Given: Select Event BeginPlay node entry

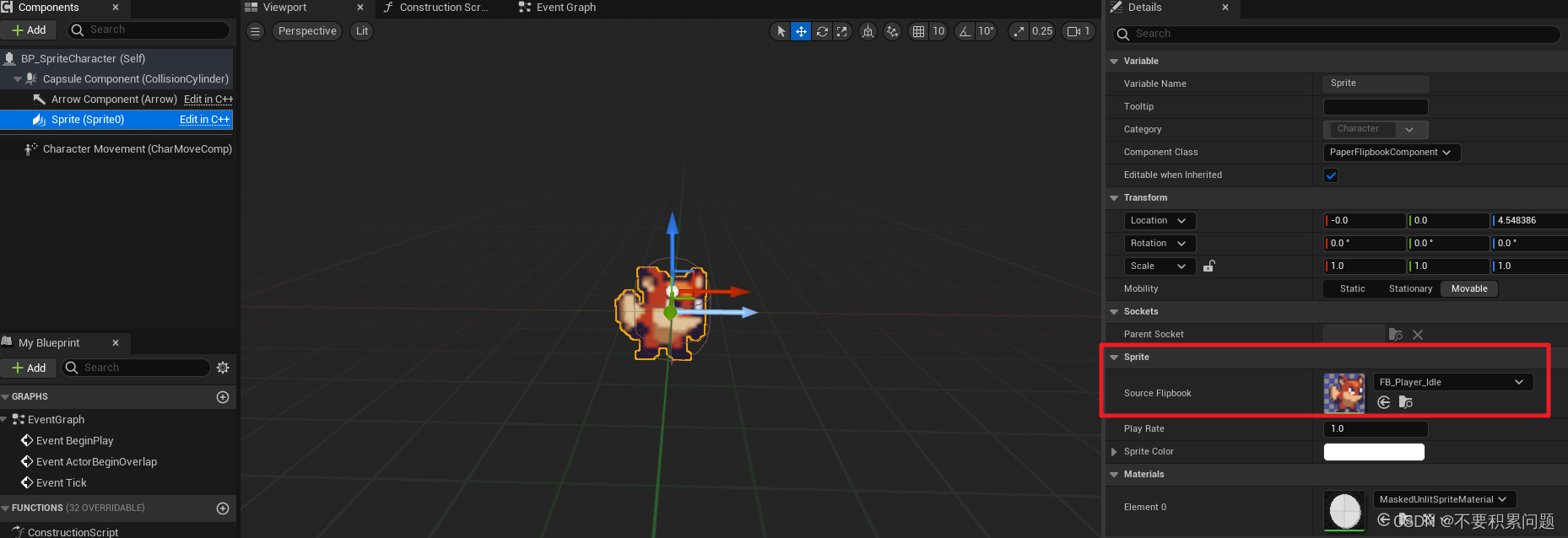Looking at the screenshot, I should (74, 441).
